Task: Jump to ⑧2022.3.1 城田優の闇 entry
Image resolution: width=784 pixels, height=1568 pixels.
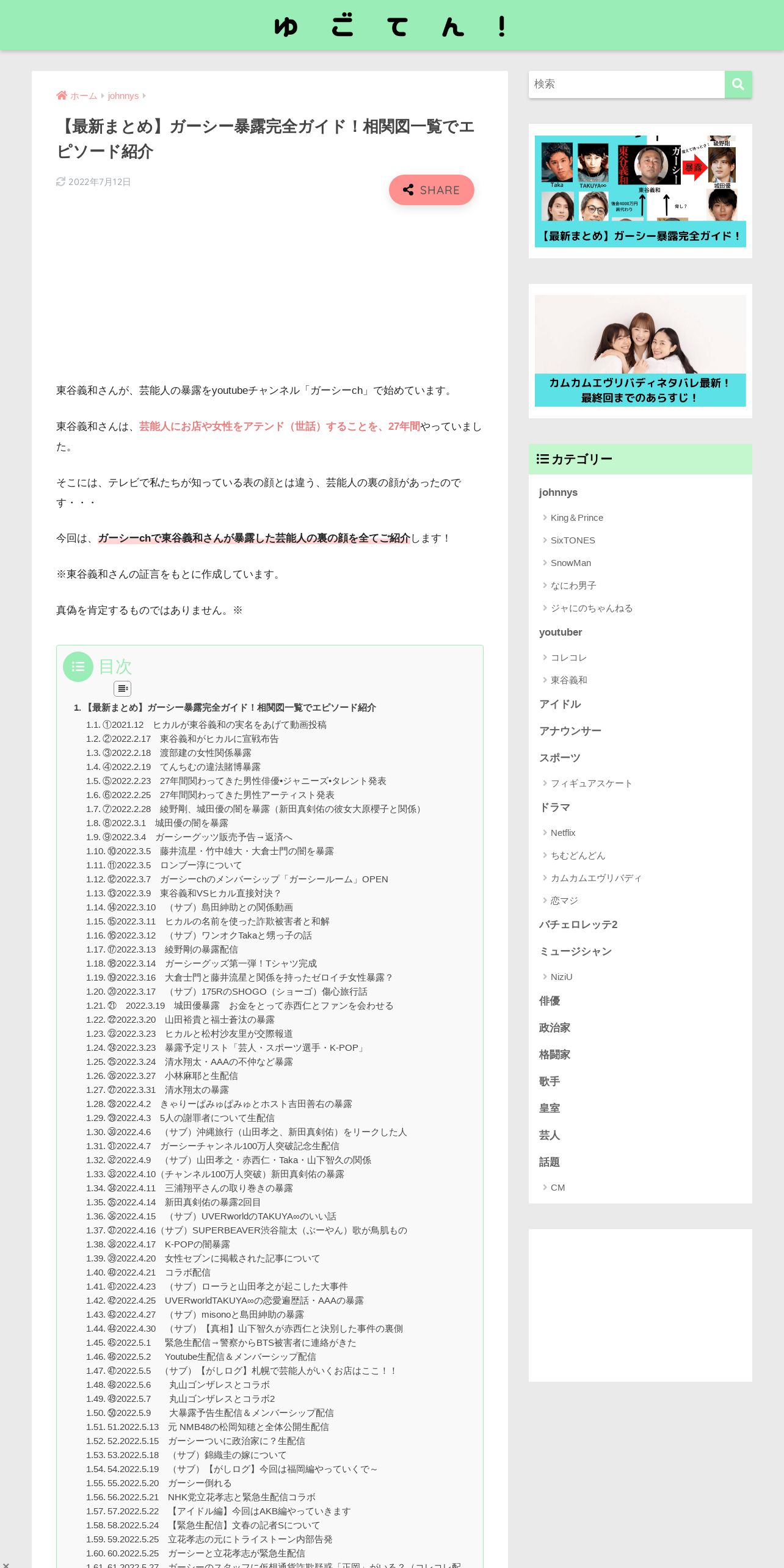Action: pyautogui.click(x=157, y=823)
